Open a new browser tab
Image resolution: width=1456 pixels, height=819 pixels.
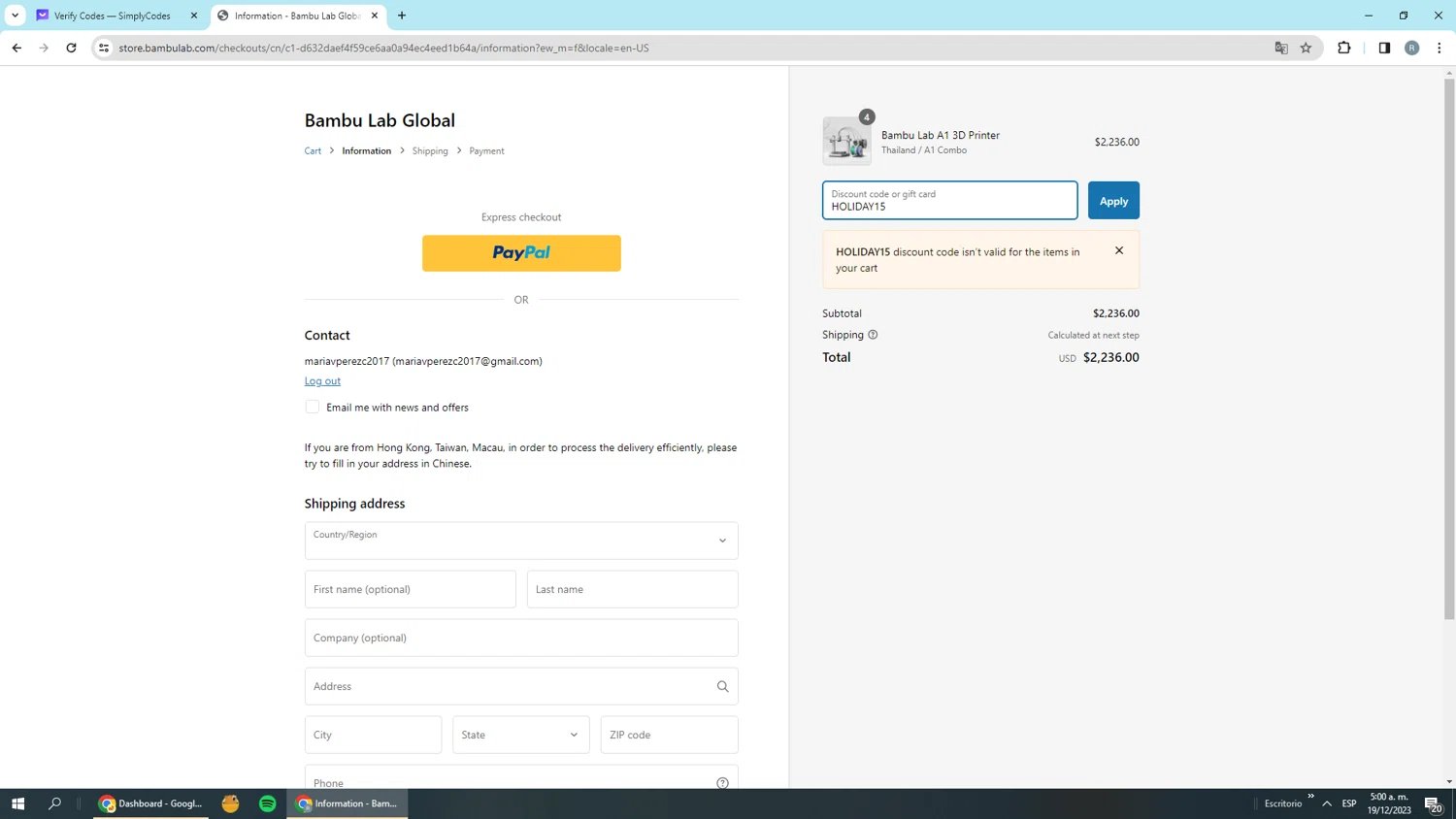[x=402, y=16]
